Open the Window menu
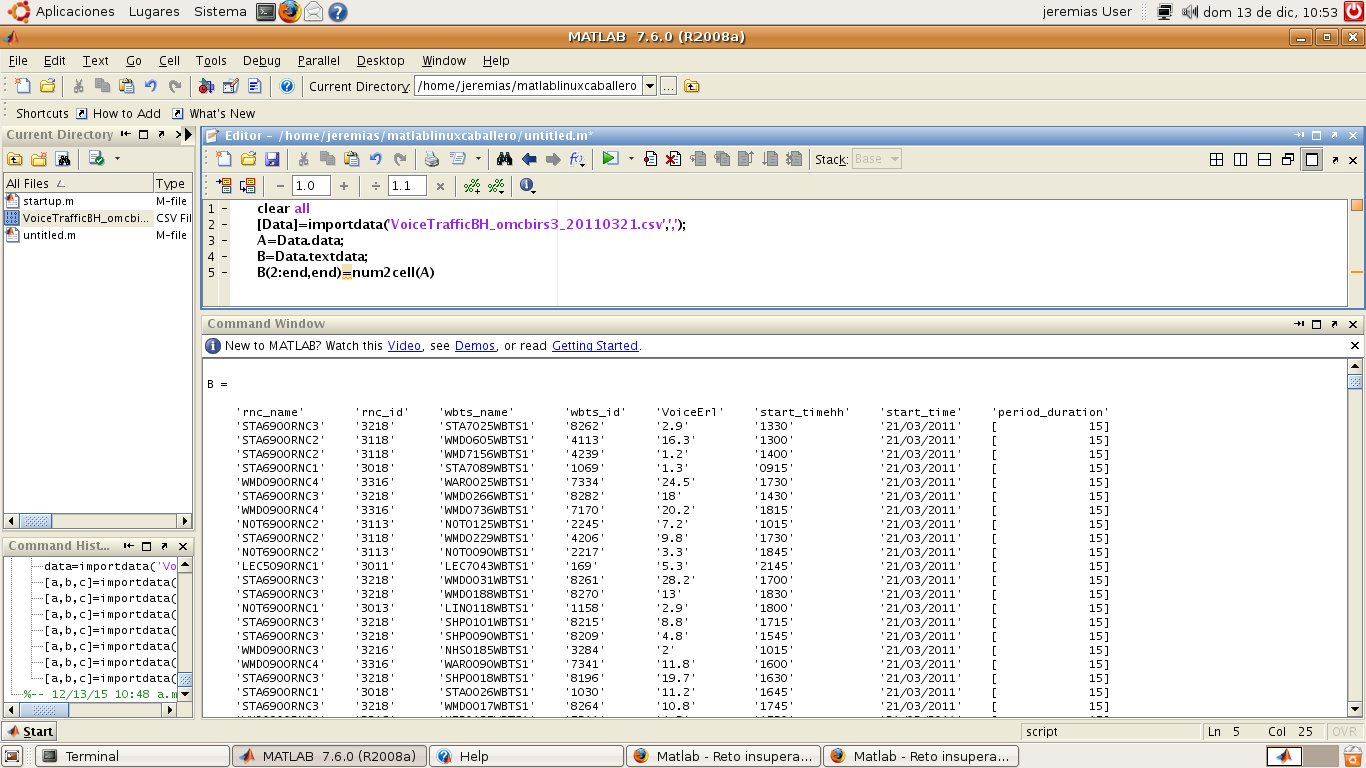1366x768 pixels. [444, 61]
